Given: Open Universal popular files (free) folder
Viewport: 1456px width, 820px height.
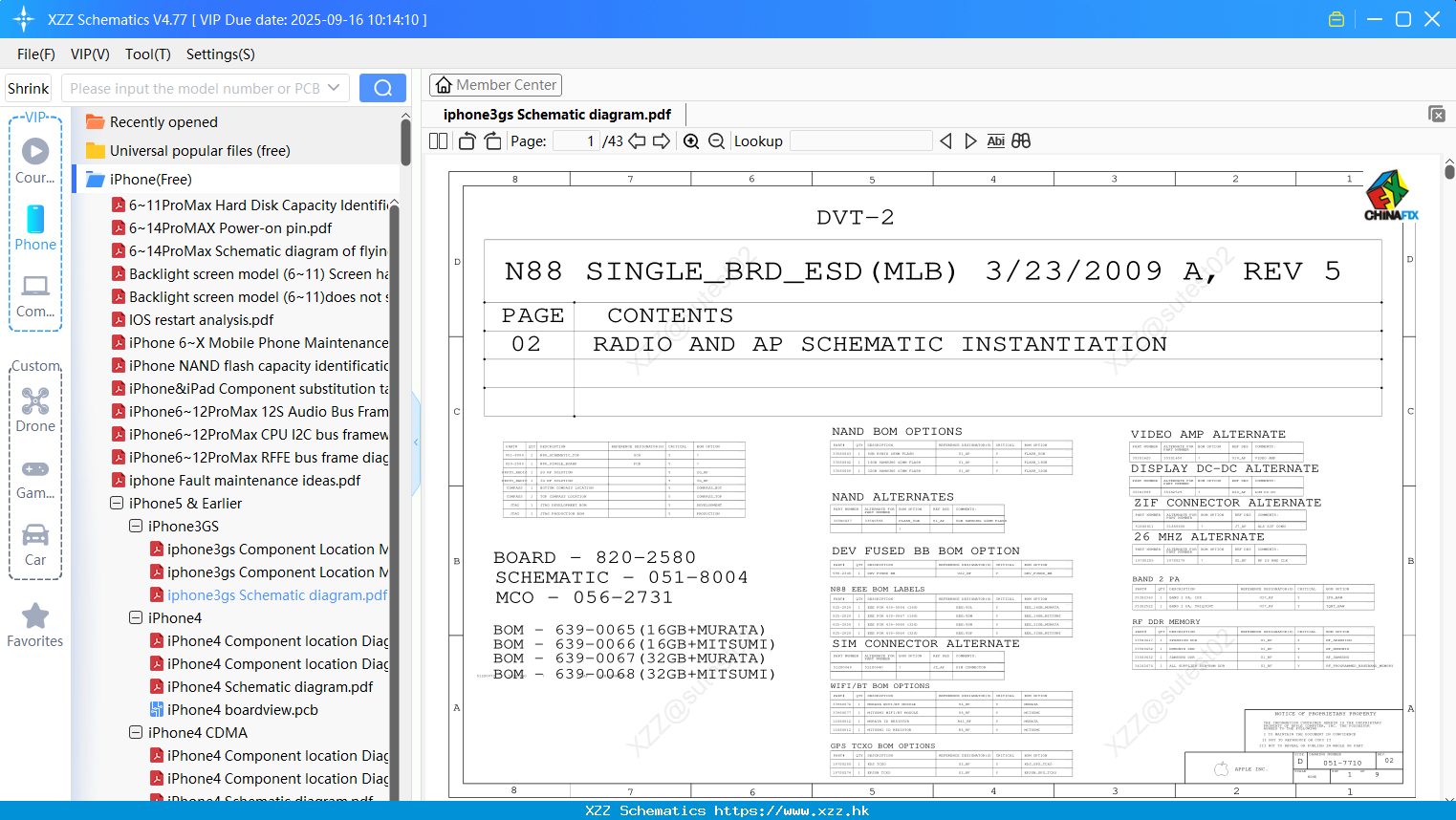Looking at the screenshot, I should 200,151.
